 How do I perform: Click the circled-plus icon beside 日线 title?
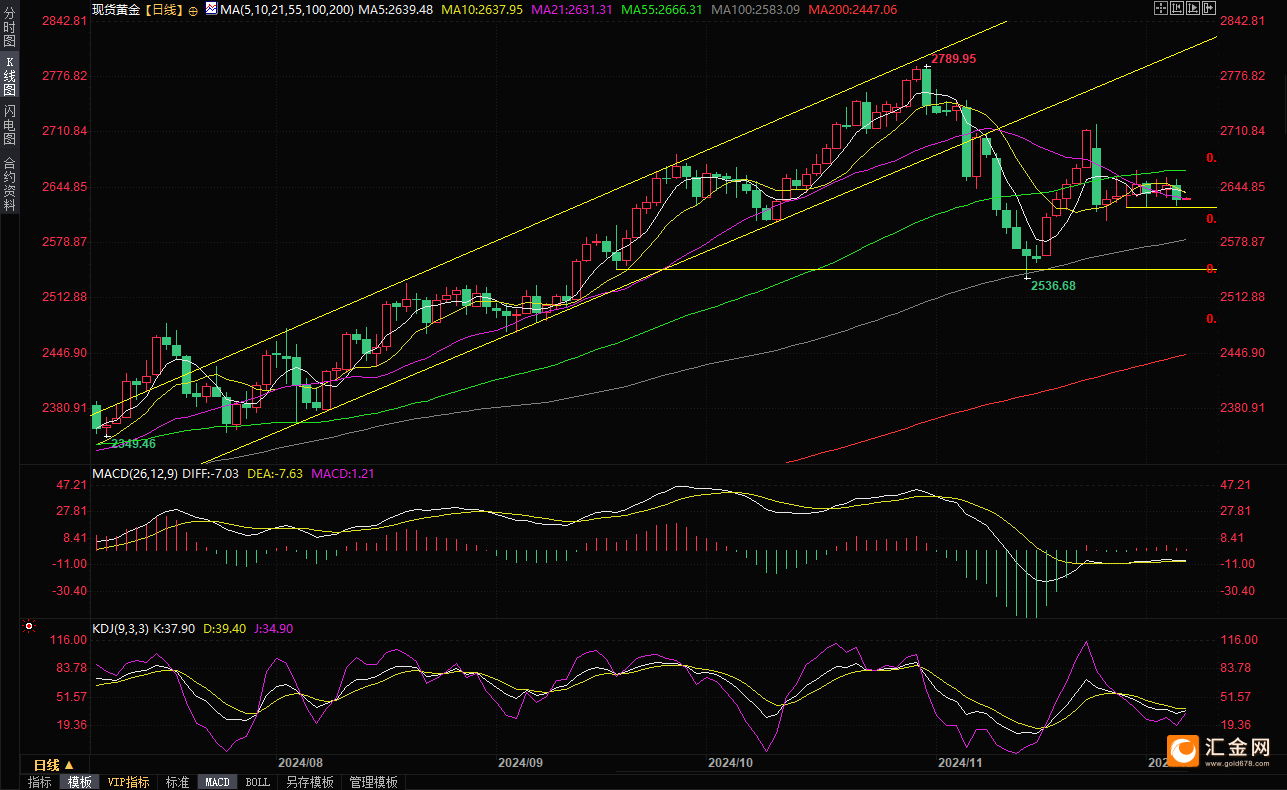click(193, 10)
